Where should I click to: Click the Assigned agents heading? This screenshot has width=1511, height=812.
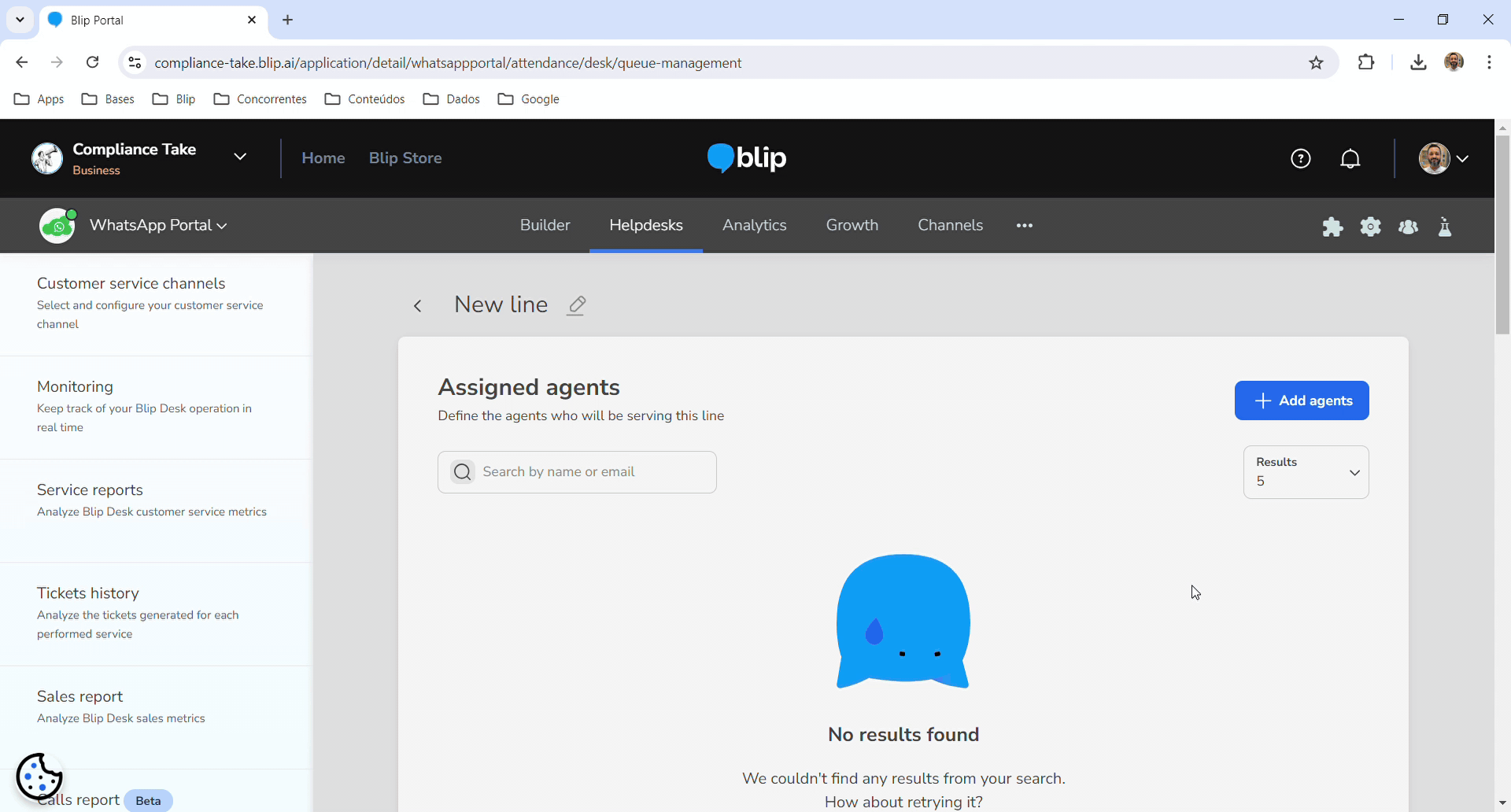click(529, 387)
